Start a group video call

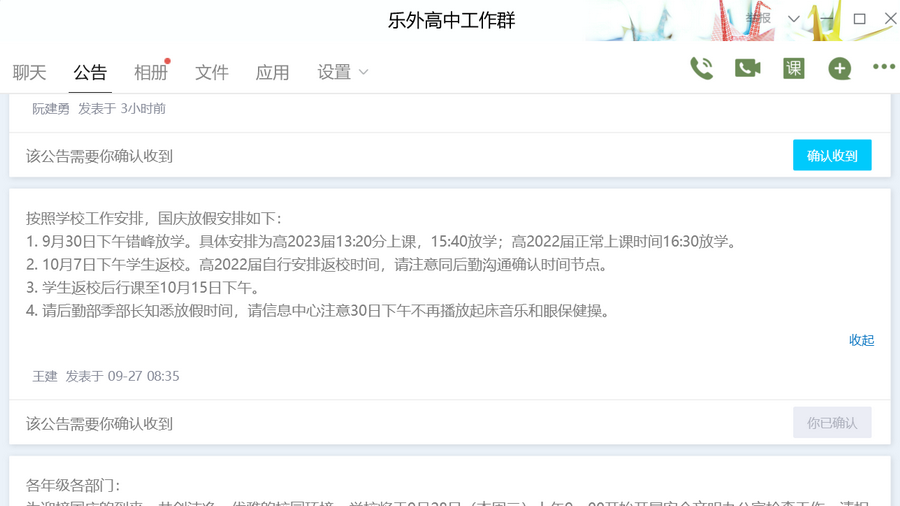pyautogui.click(x=747, y=68)
